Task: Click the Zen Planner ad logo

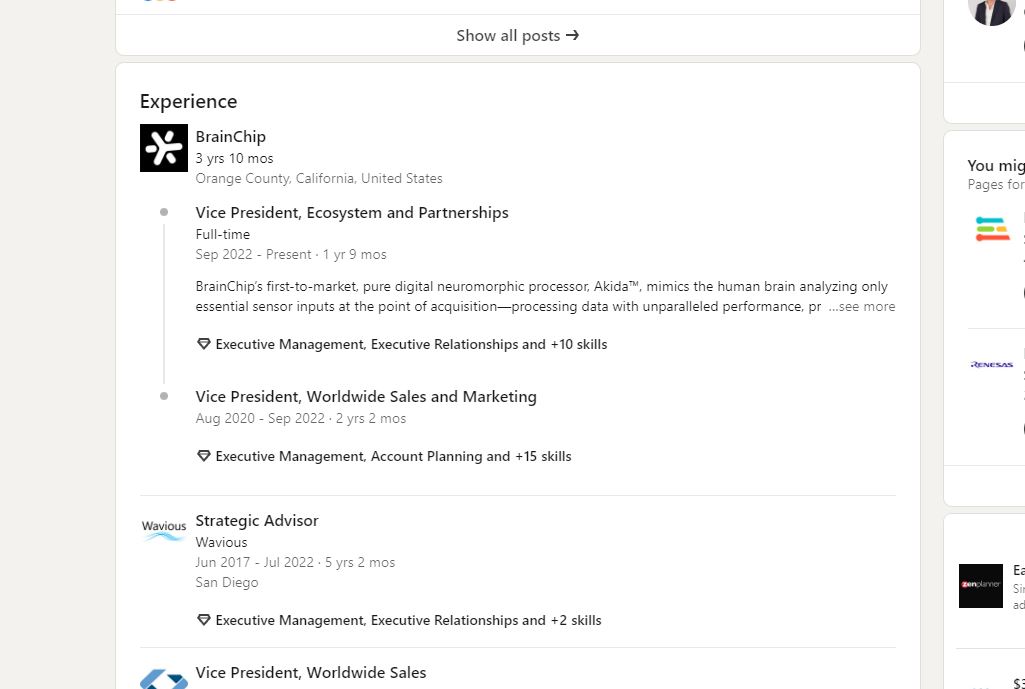Action: click(x=980, y=585)
